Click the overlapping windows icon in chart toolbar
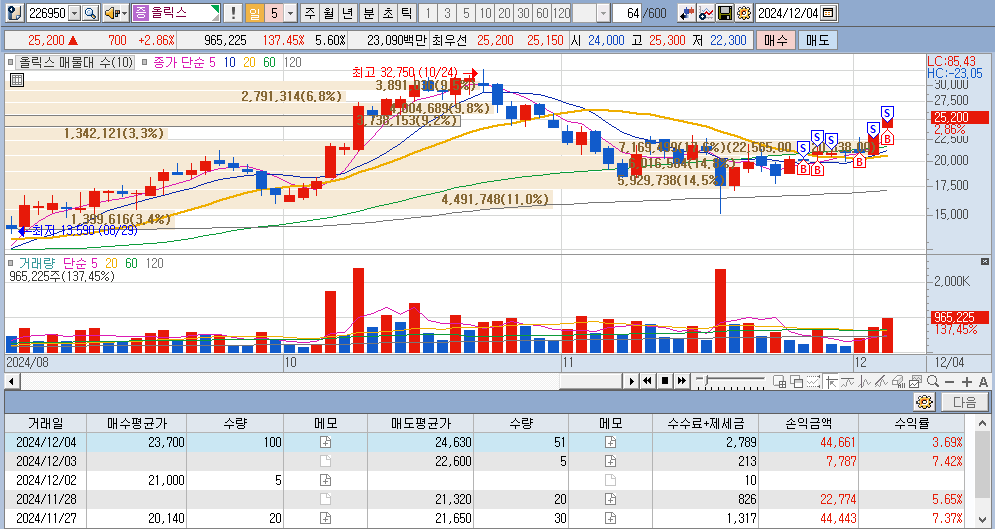The image size is (995, 529). 796,381
